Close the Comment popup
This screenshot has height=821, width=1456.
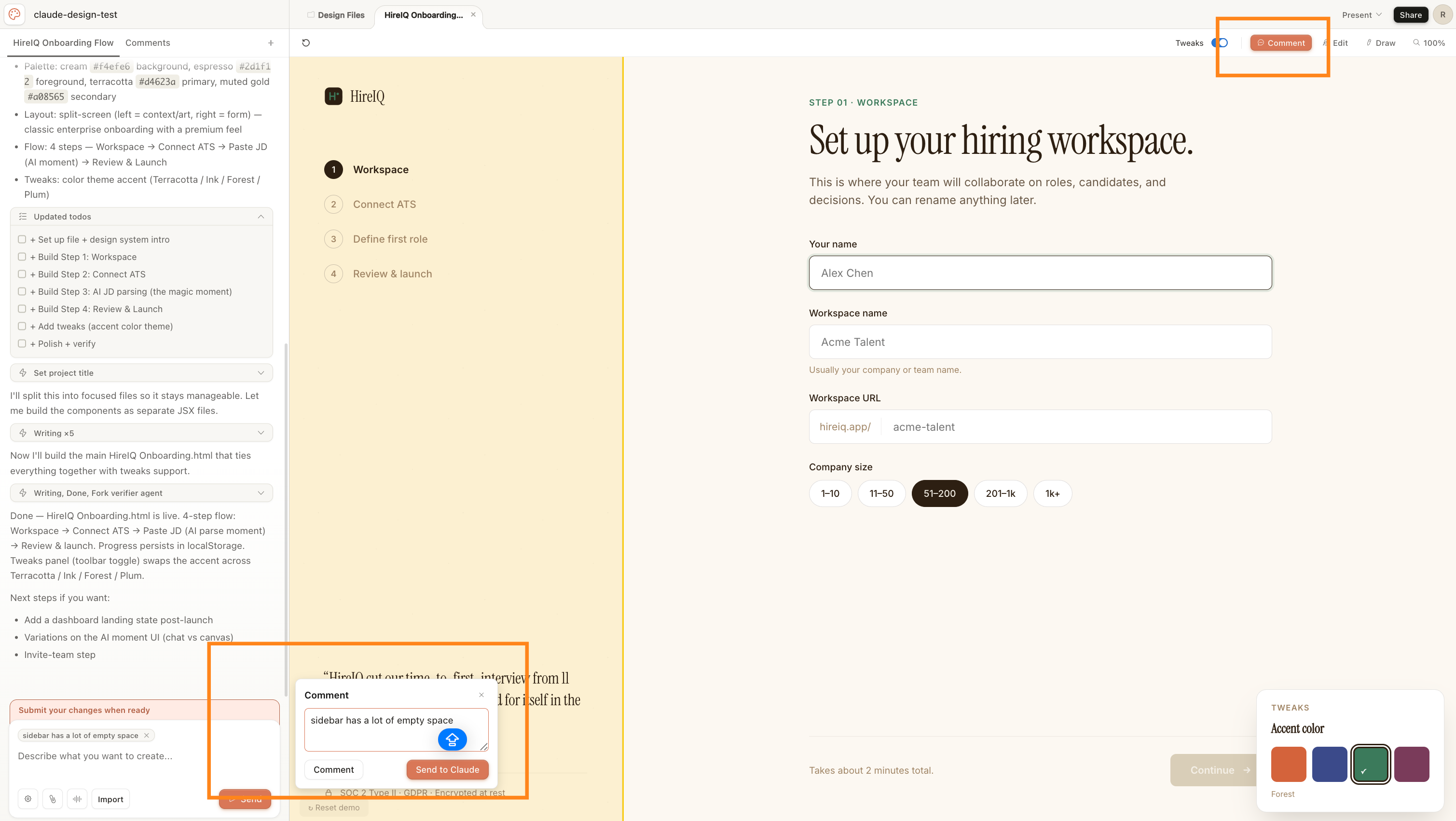point(481,695)
